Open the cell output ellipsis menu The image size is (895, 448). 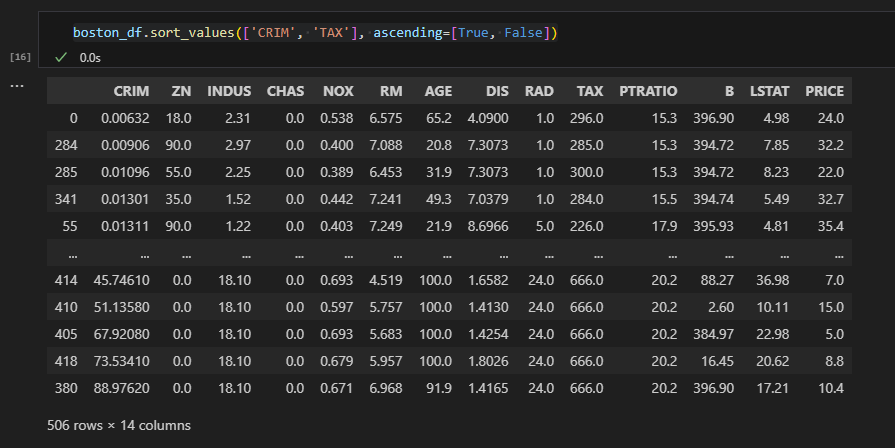[x=17, y=86]
